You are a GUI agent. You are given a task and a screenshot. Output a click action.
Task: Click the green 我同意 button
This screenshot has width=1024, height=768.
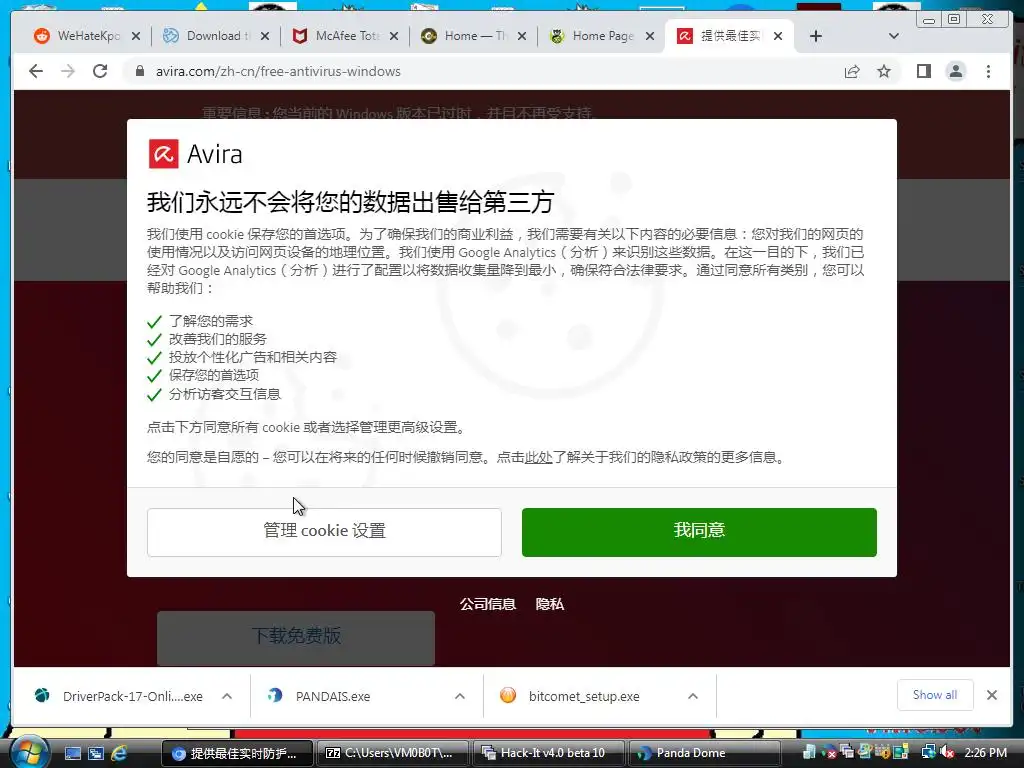(699, 532)
